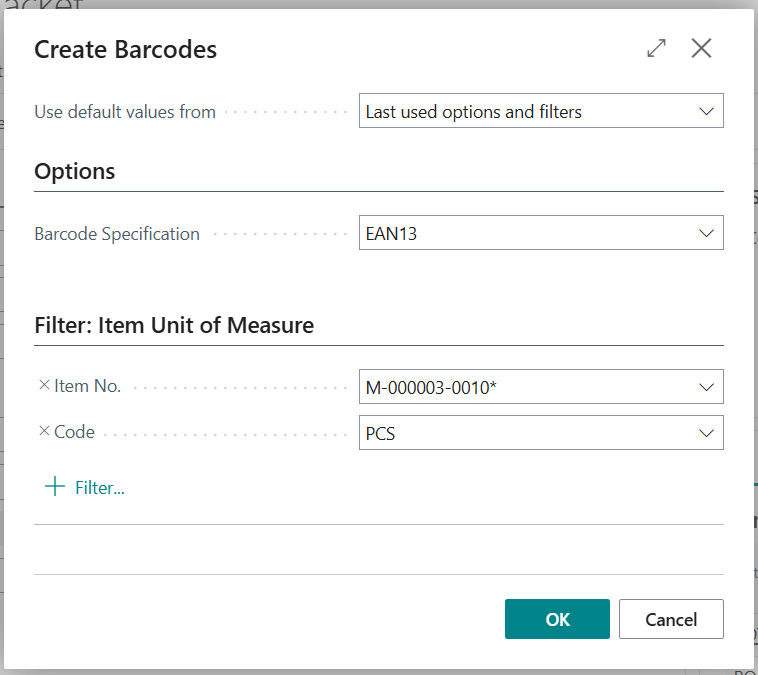Screen dimensions: 758x675
Task: Click the plus icon to add filter
Action: (55, 486)
